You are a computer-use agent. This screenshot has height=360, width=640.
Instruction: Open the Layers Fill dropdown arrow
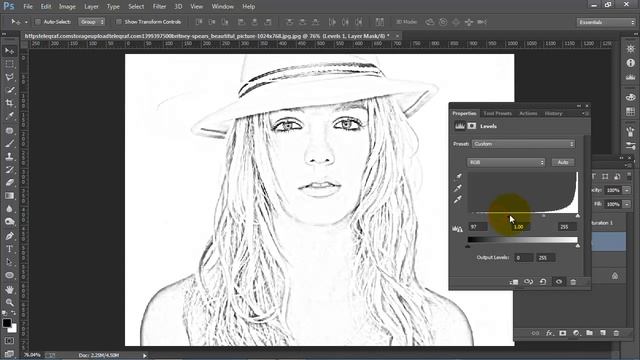pos(627,204)
